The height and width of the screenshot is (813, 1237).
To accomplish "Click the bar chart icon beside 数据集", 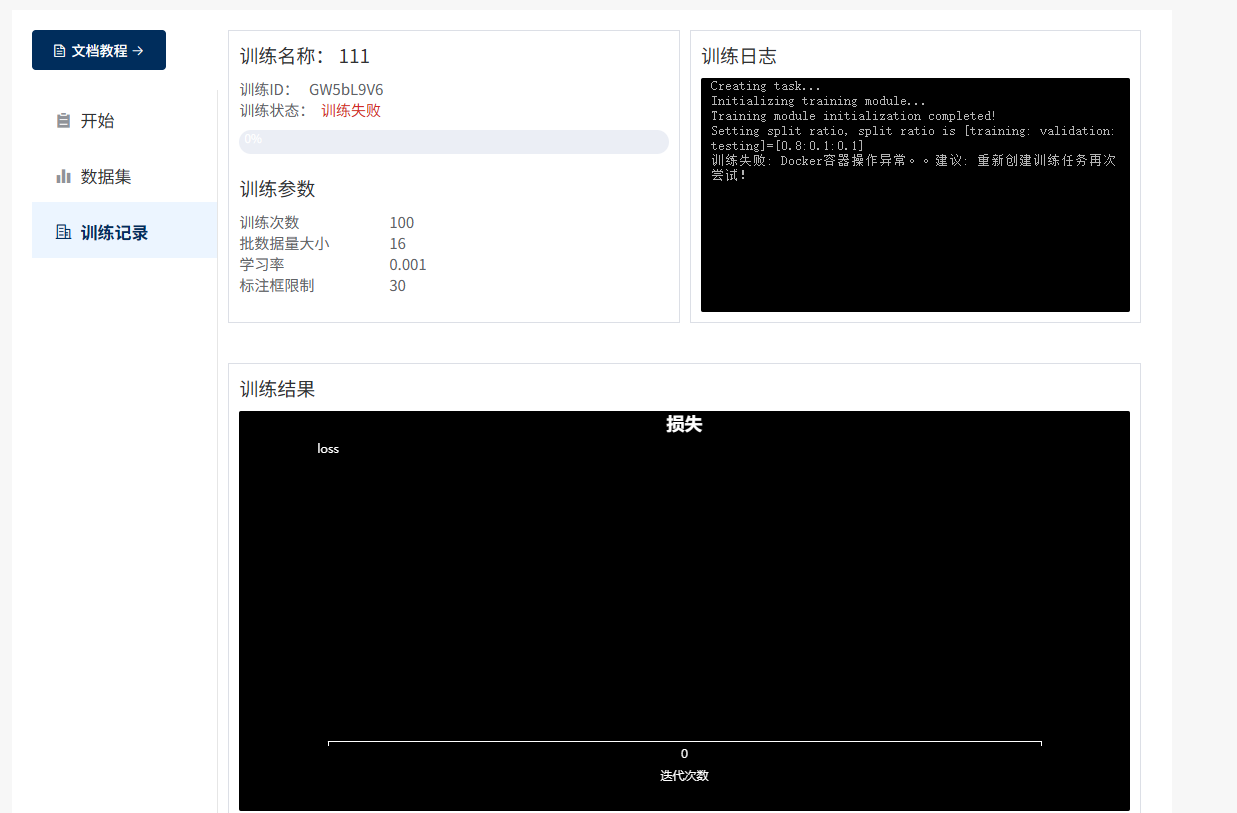I will coord(63,177).
